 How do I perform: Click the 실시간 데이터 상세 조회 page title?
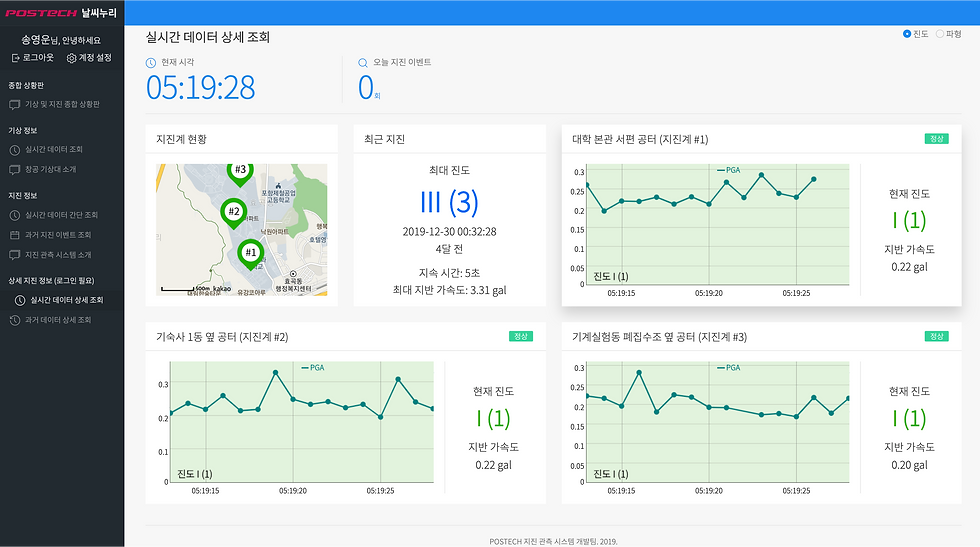(x=208, y=37)
